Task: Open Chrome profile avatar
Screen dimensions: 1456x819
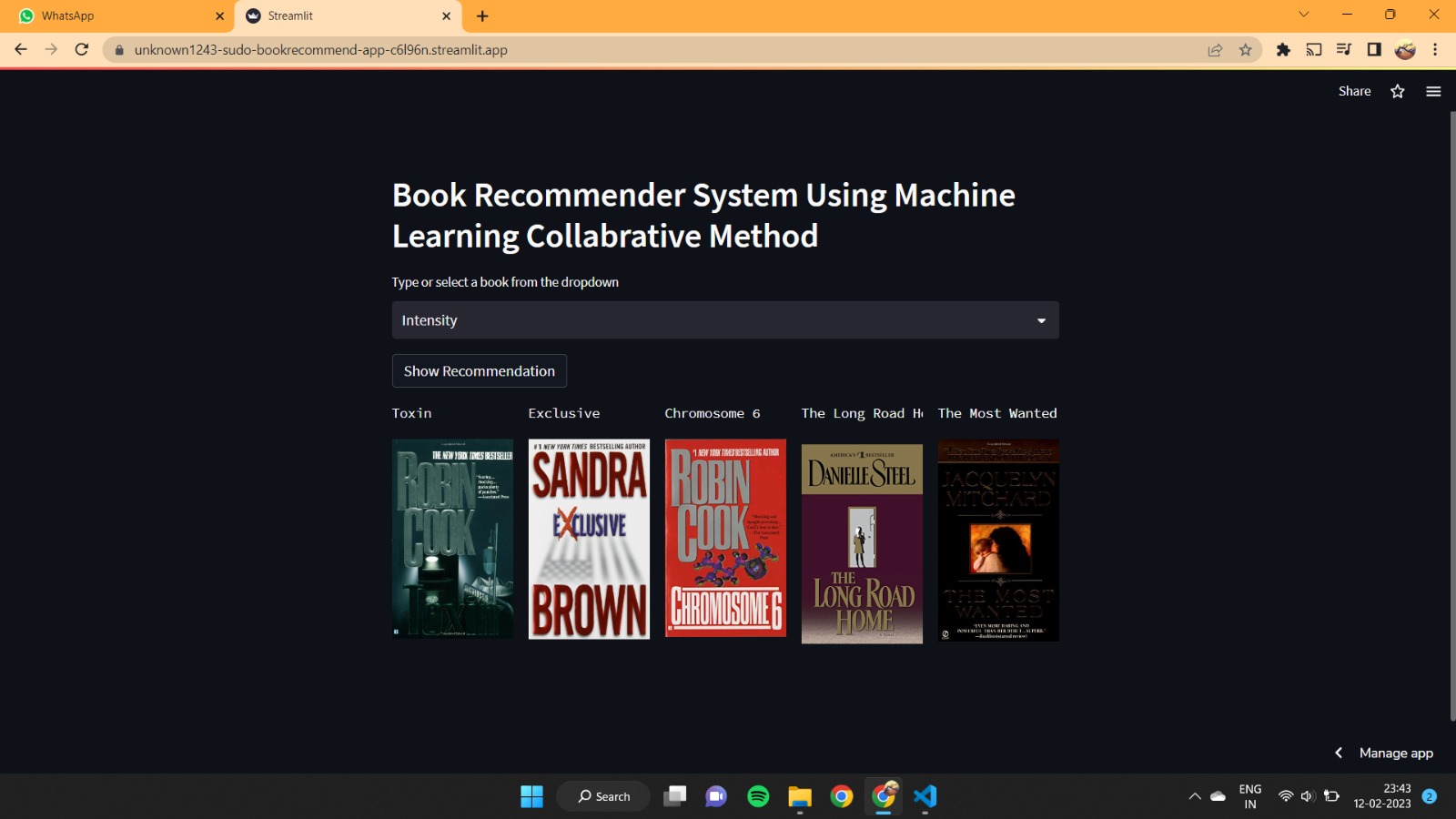Action: [x=1405, y=50]
